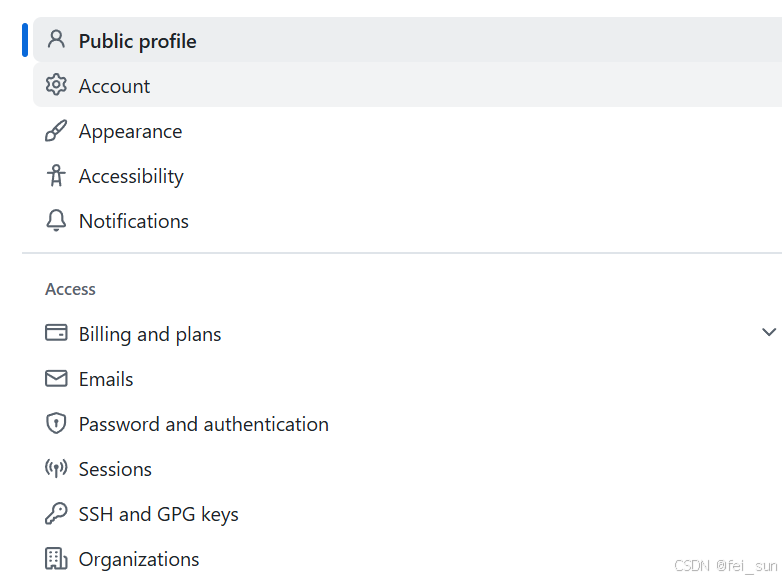Click the person icon beside Public profile
782x579 pixels.
(x=56, y=40)
